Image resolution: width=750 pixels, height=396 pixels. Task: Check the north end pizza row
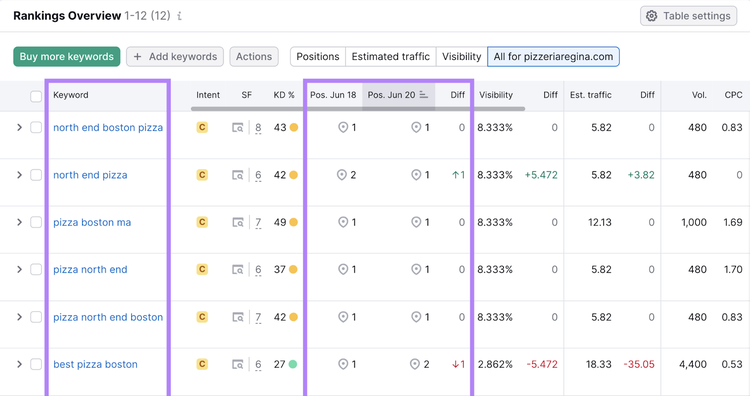[36, 175]
